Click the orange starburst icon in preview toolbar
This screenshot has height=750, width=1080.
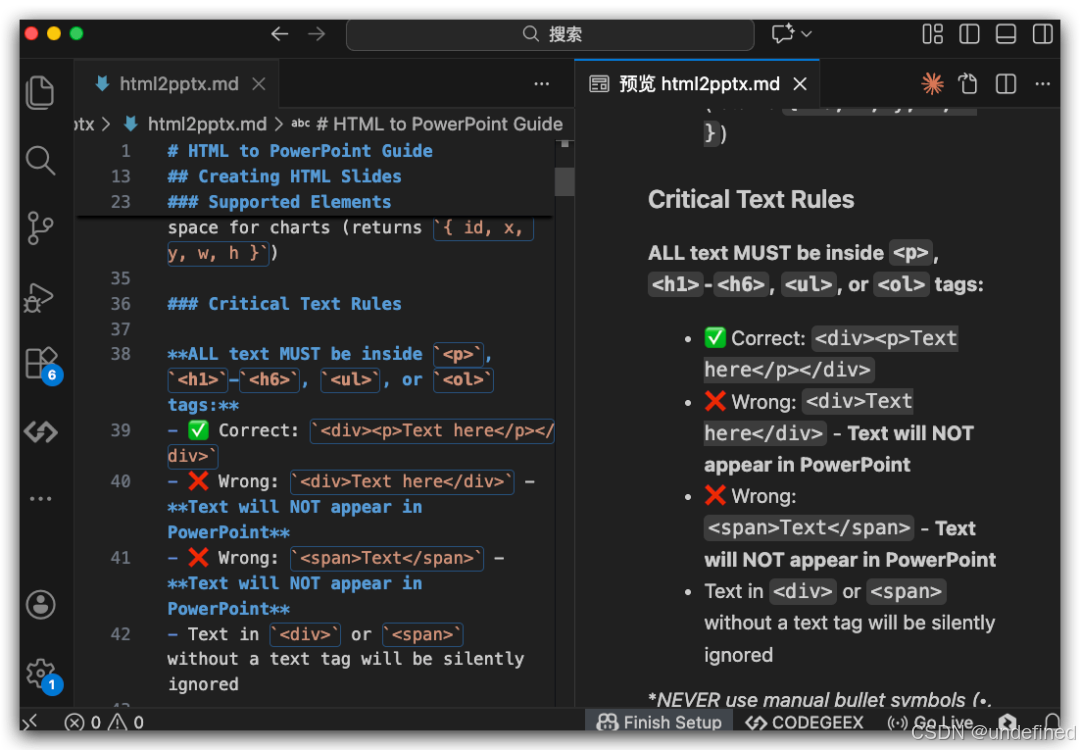[x=933, y=84]
